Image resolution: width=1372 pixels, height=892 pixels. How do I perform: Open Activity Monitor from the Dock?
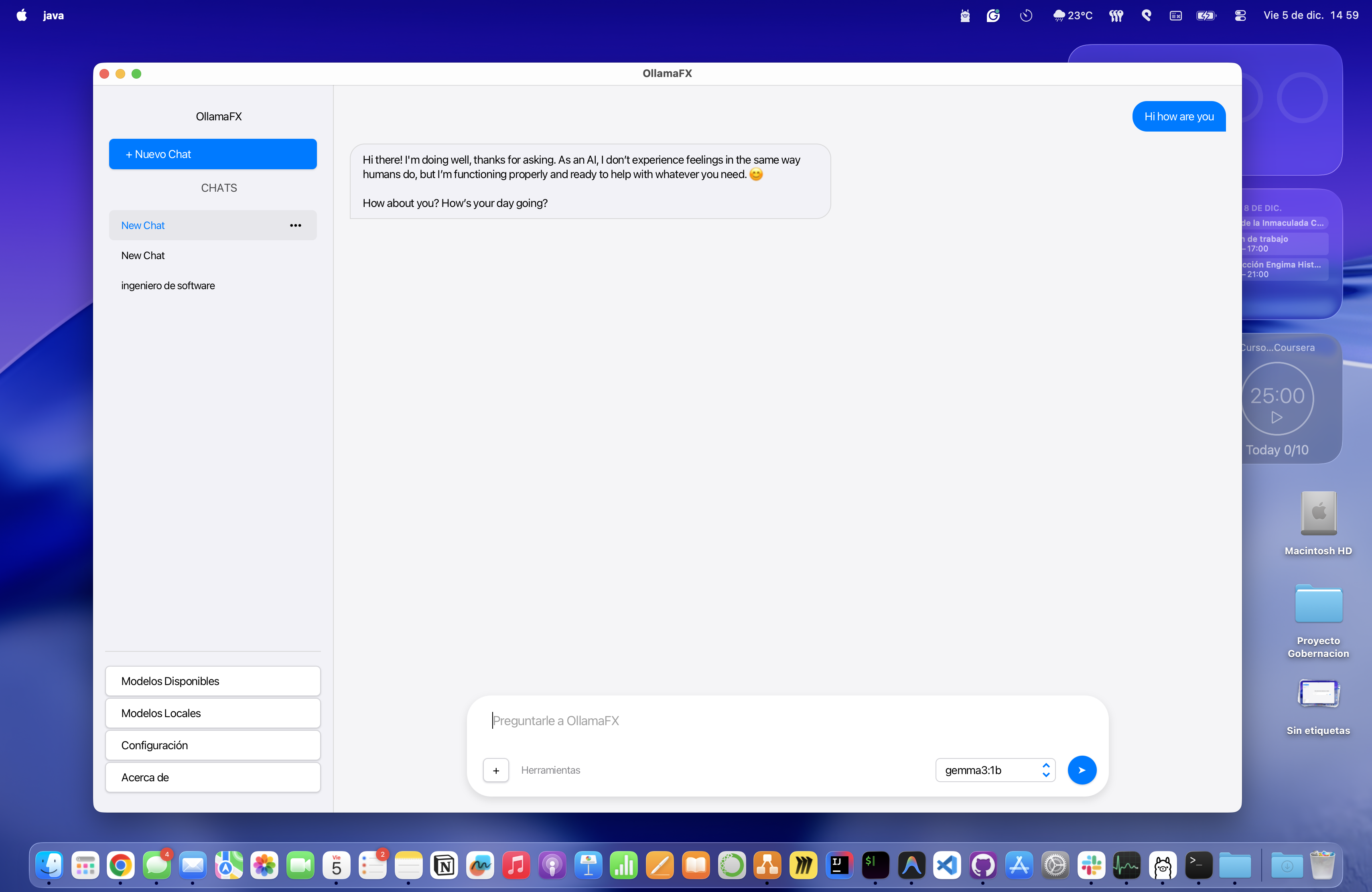(1127, 865)
